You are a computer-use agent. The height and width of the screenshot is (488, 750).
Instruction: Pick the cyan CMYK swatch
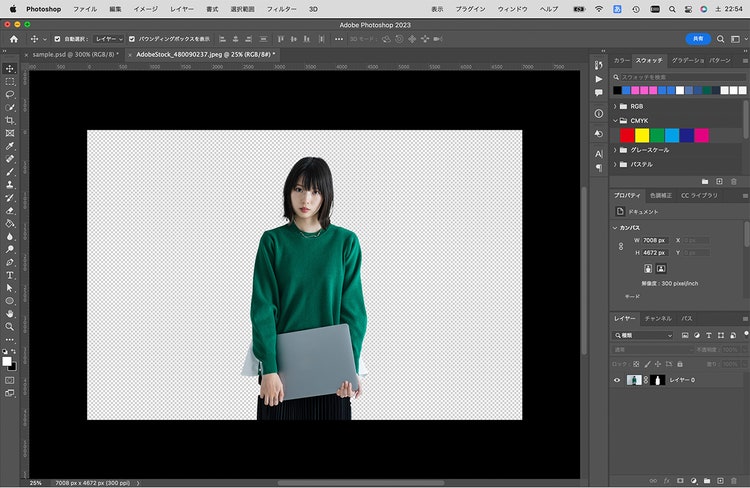click(x=672, y=135)
